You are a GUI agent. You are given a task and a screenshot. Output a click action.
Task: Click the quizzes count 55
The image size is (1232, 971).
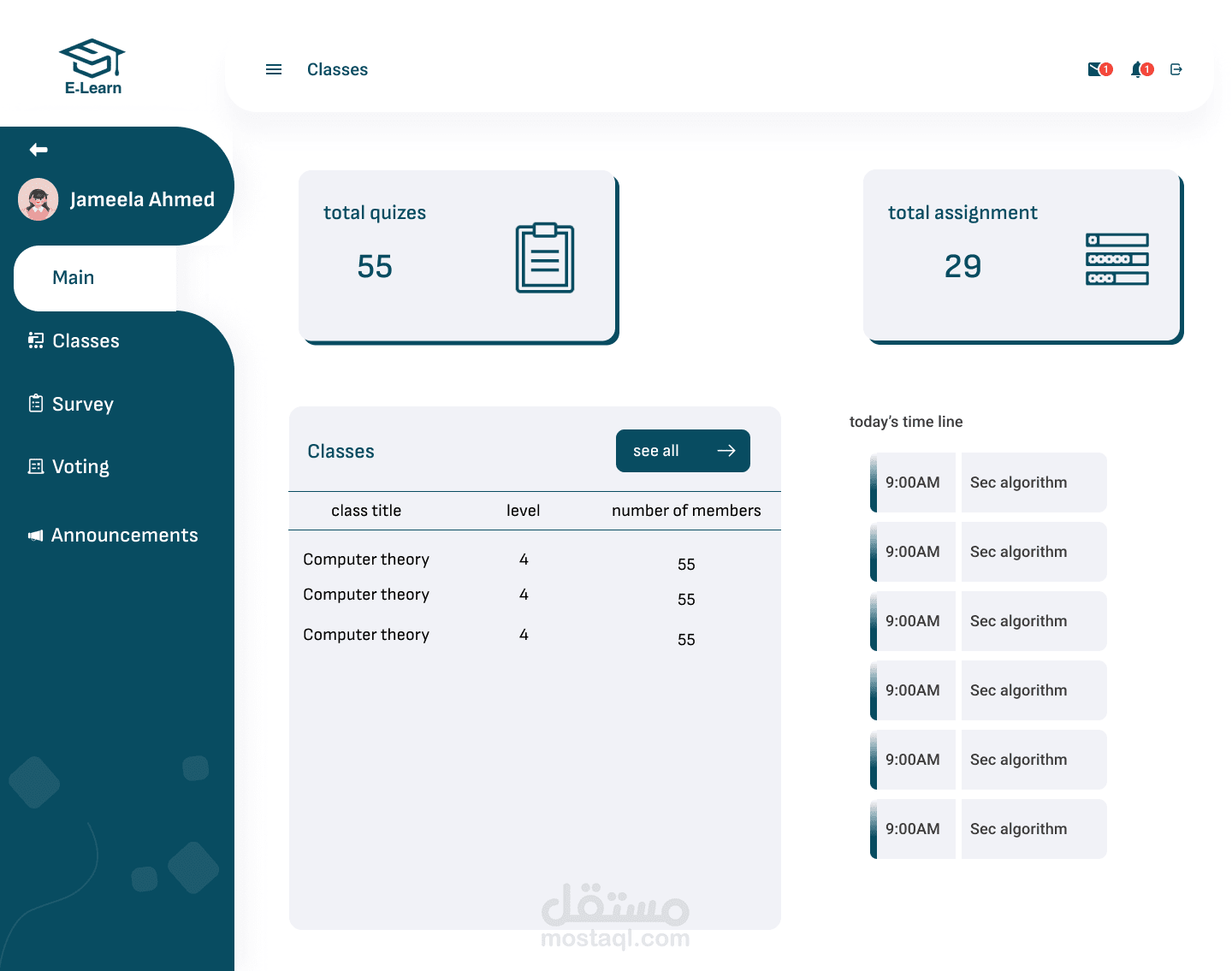(x=375, y=267)
